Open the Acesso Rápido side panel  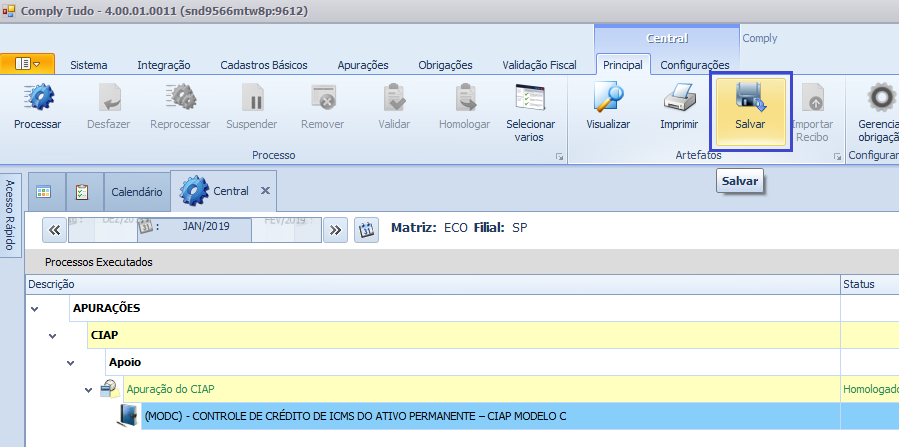(10, 215)
